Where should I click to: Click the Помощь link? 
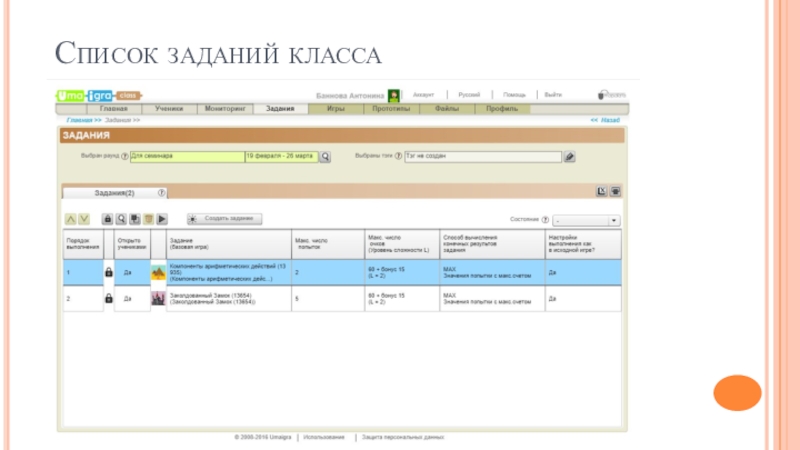point(514,95)
